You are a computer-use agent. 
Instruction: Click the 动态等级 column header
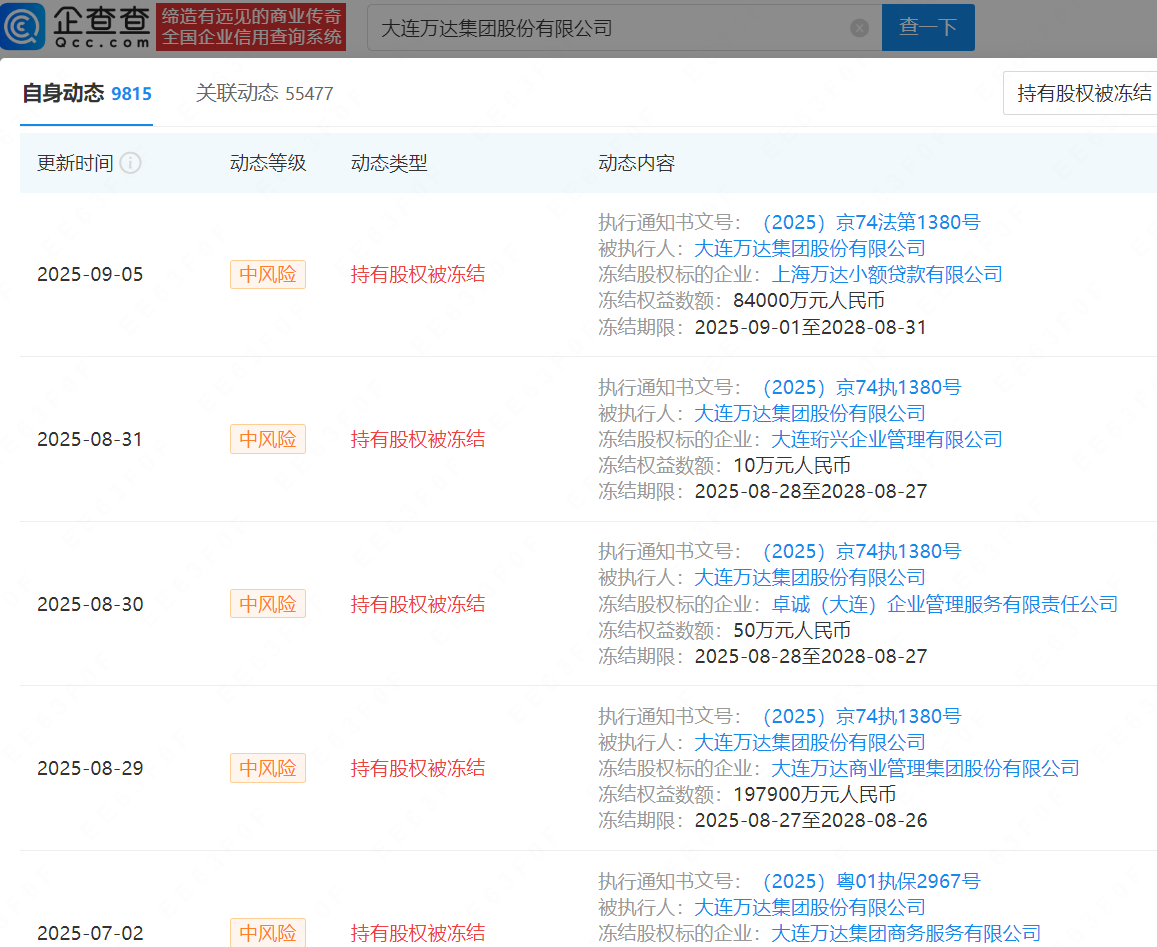(x=268, y=163)
